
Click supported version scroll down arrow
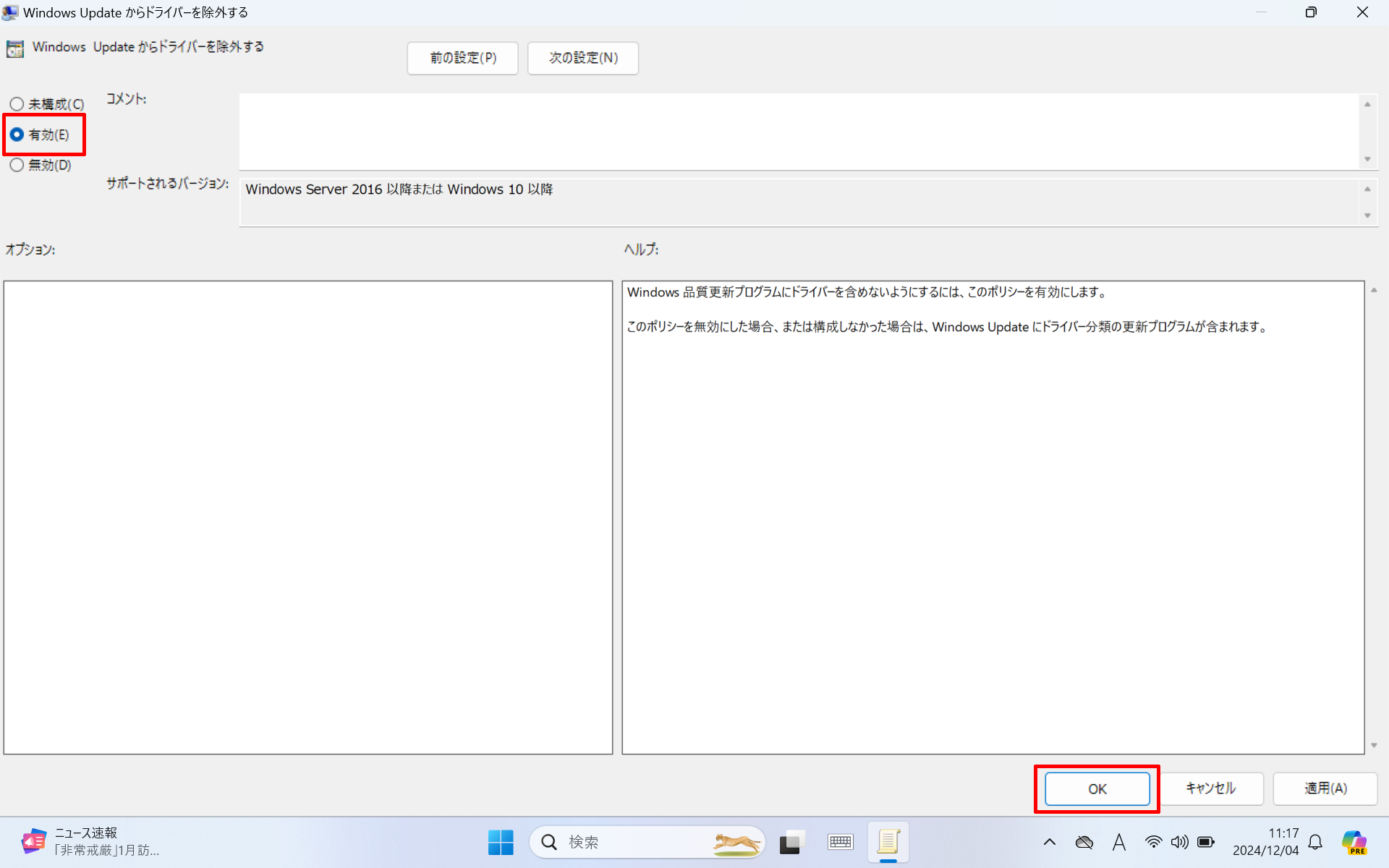(1367, 216)
